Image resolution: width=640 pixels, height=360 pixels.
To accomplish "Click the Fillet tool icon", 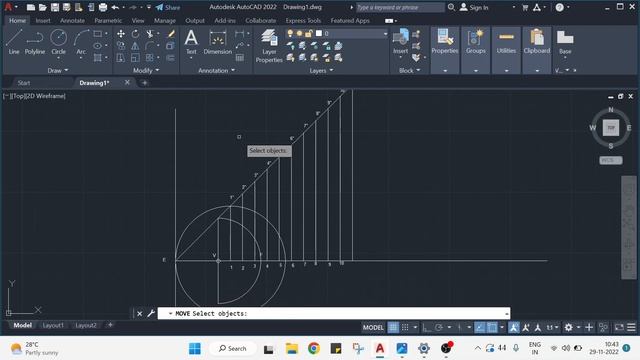I will pos(150,46).
